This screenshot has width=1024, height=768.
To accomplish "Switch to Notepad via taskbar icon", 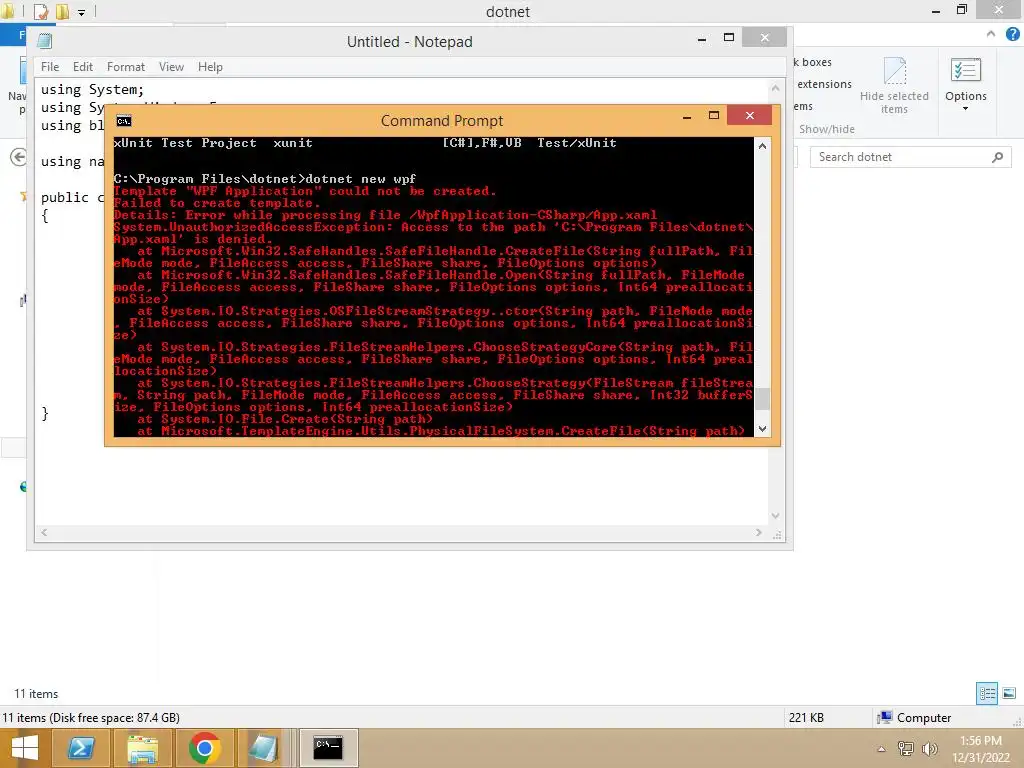I will pyautogui.click(x=264, y=748).
